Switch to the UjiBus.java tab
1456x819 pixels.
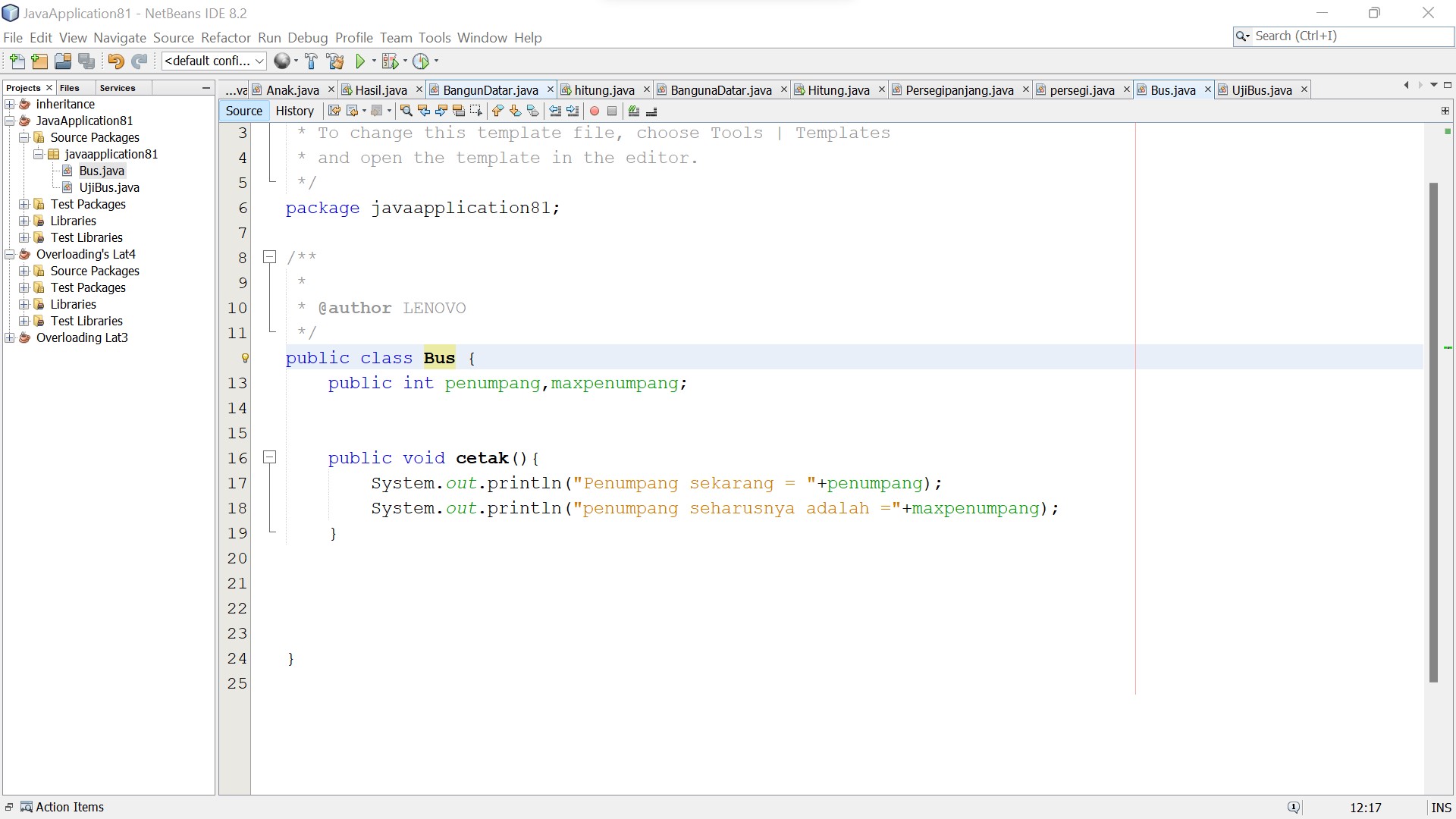tap(1261, 90)
